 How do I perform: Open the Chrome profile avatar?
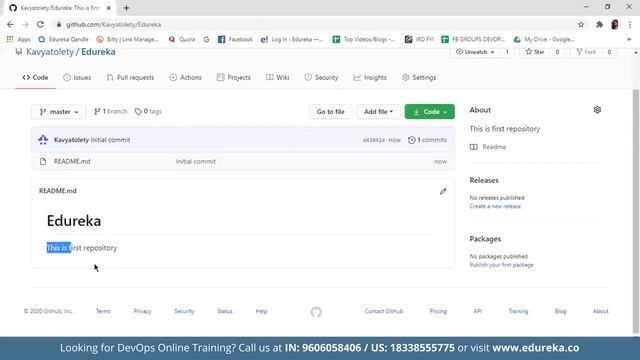[x=615, y=24]
